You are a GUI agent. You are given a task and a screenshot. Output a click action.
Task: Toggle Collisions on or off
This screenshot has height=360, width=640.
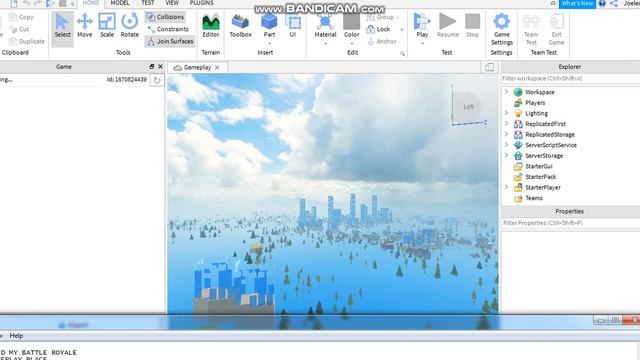pos(165,17)
